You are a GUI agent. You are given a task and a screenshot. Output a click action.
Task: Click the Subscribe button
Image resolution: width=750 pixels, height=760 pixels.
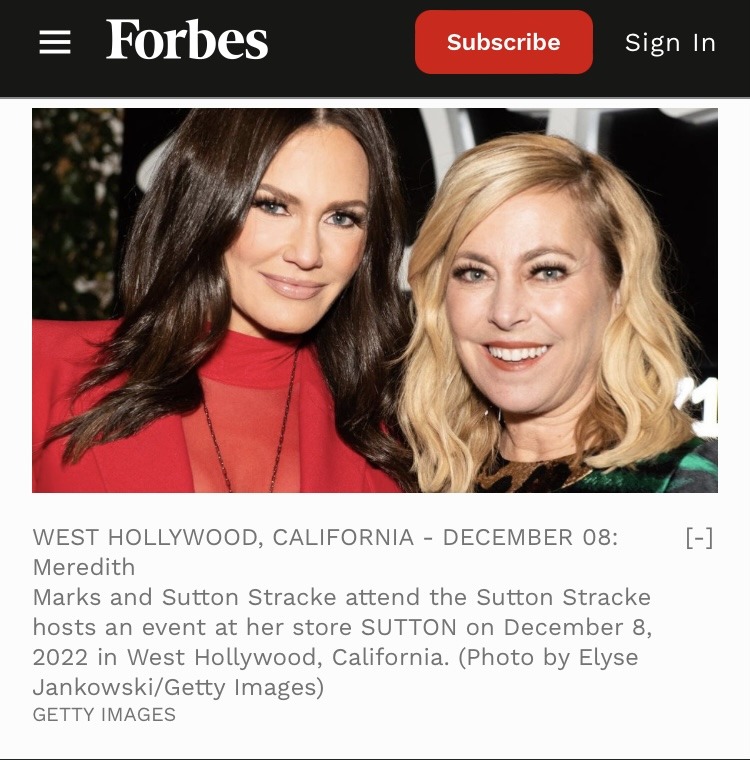[x=504, y=42]
